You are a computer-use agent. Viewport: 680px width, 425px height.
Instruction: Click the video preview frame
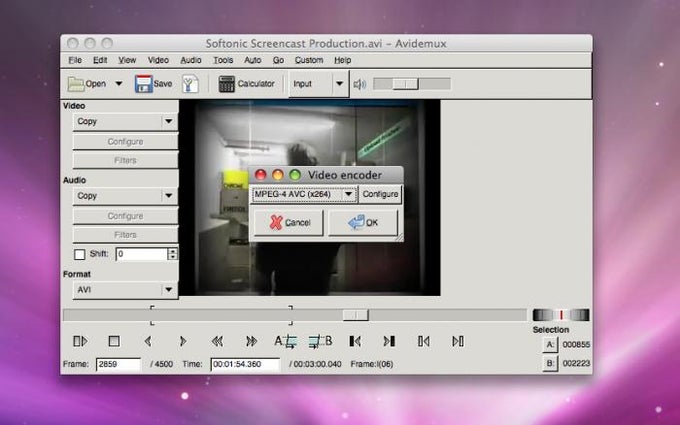coord(310,198)
